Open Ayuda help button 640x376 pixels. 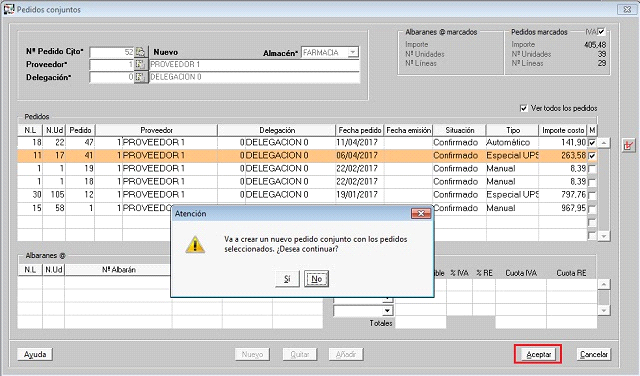35,354
